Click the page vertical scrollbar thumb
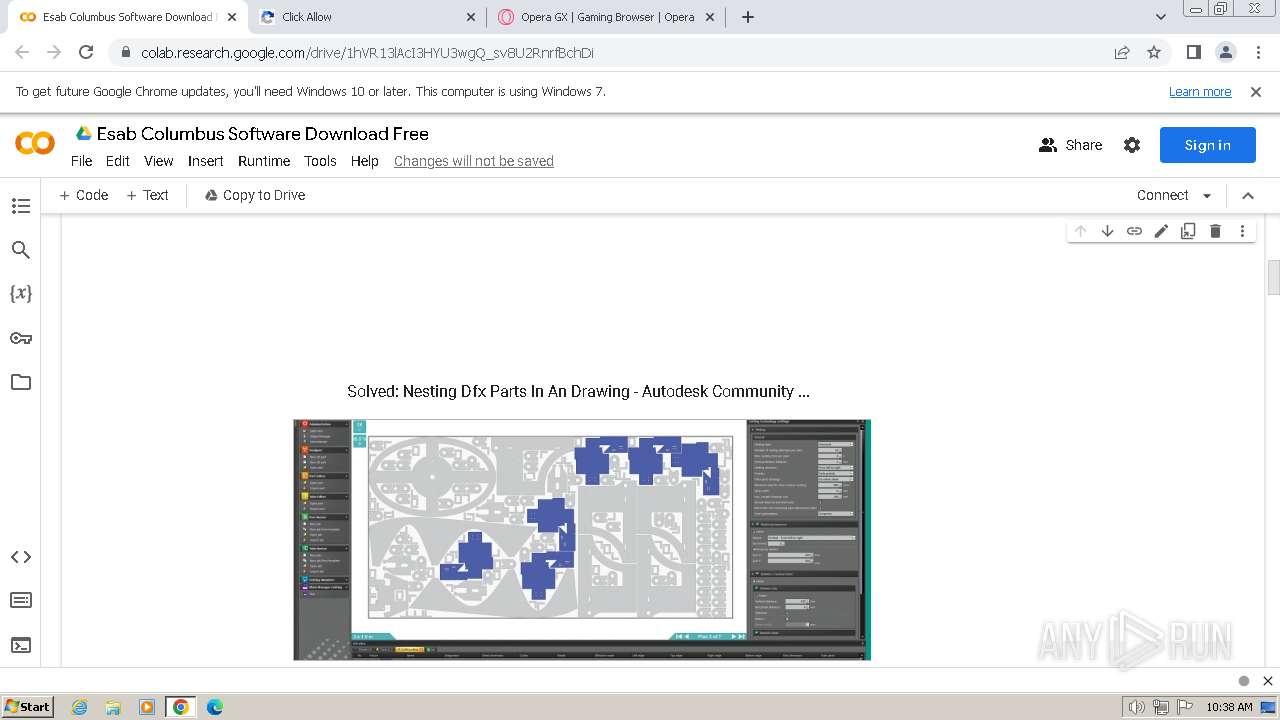This screenshot has height=720, width=1280. [x=1273, y=278]
